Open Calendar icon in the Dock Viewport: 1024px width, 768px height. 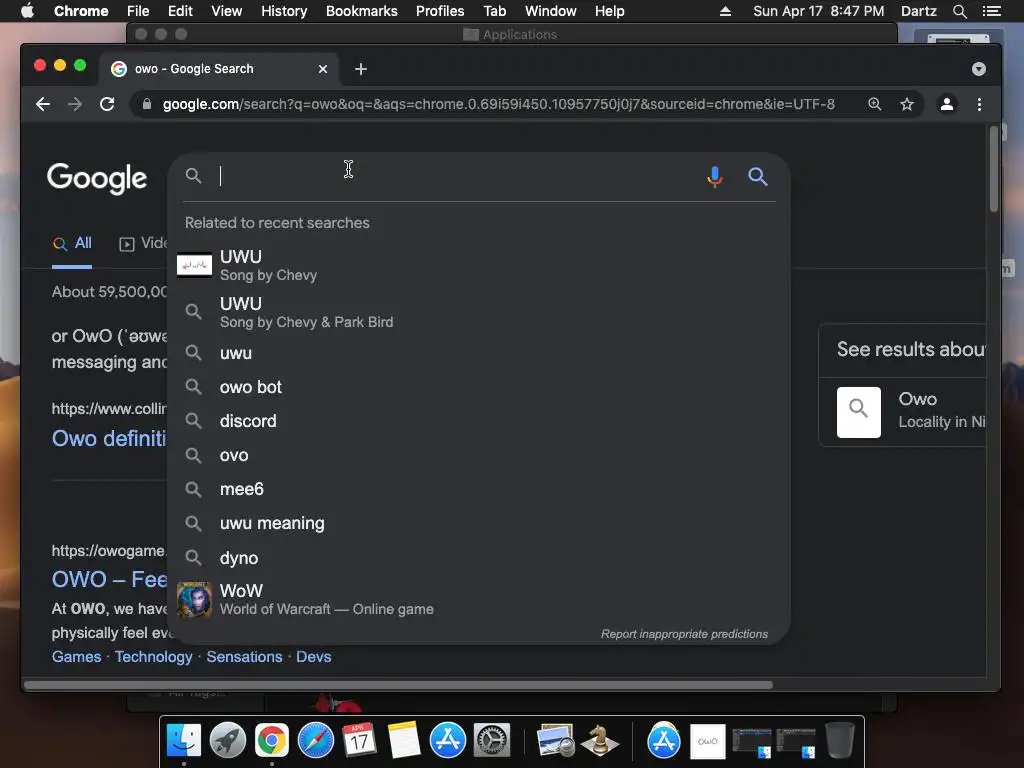click(359, 741)
